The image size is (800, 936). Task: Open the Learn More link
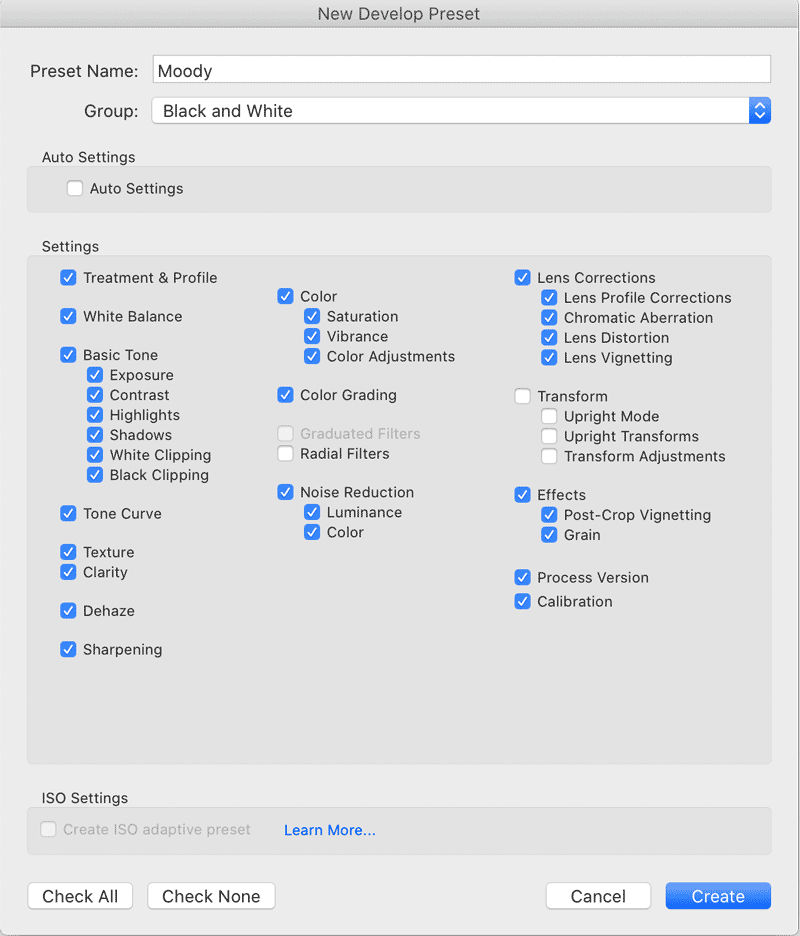coord(330,830)
